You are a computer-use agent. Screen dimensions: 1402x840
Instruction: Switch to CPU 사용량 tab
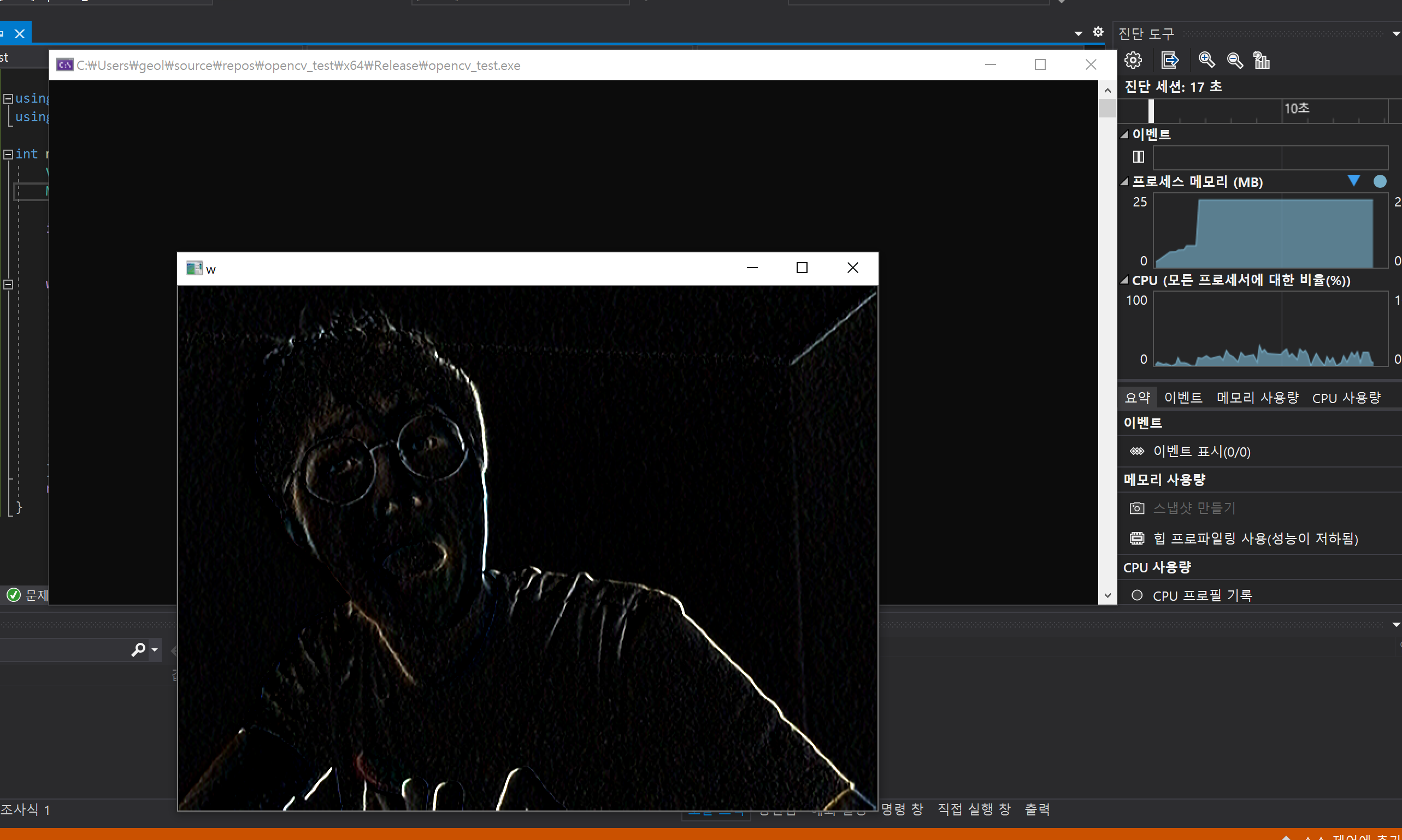tap(1346, 398)
